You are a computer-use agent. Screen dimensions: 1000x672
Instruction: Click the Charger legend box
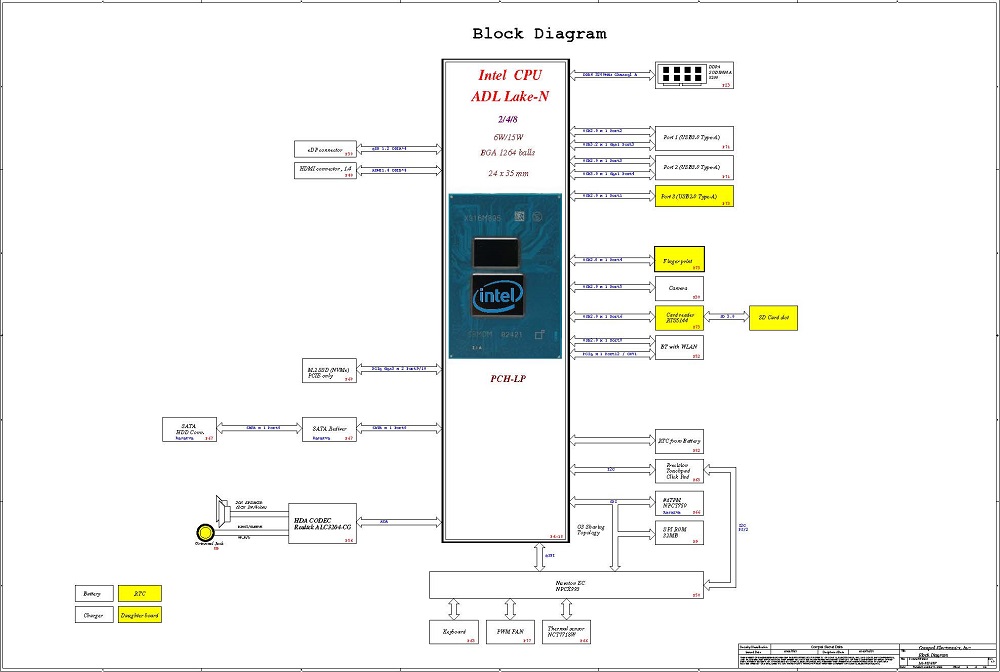94,615
